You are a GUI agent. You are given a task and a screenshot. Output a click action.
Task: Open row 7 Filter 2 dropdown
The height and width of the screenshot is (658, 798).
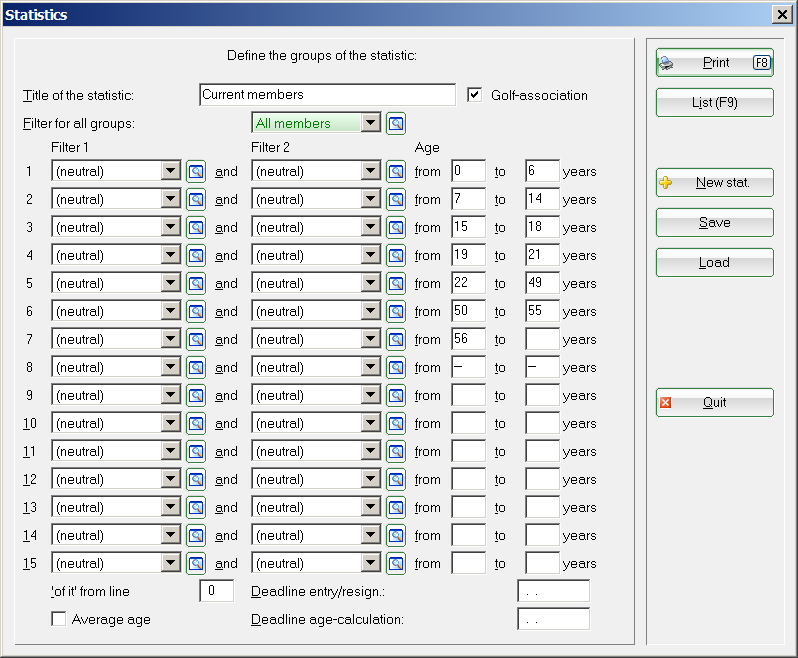click(370, 339)
